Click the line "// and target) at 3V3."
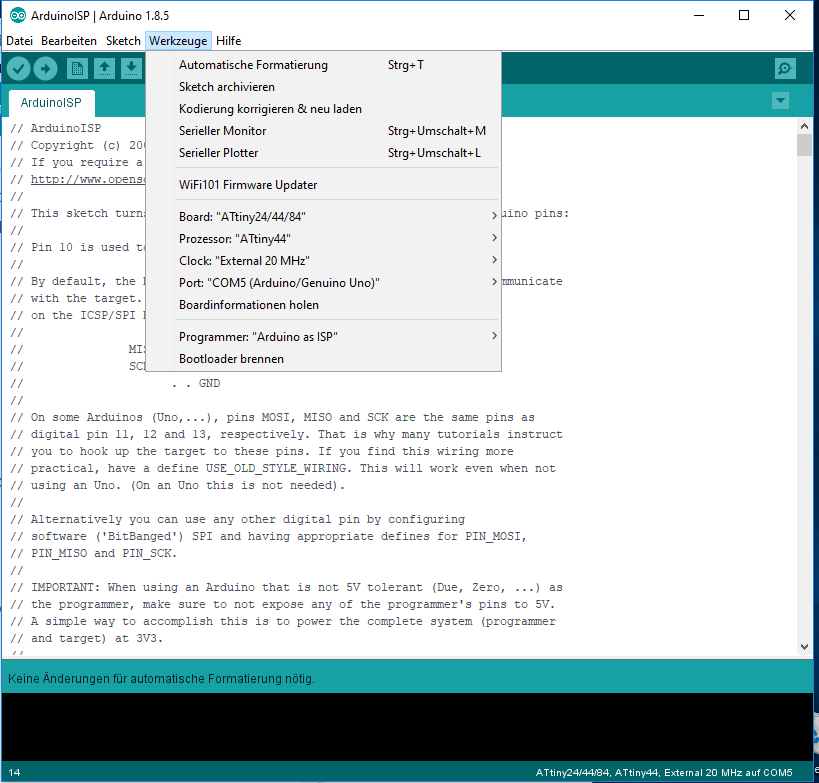 (x=86, y=638)
